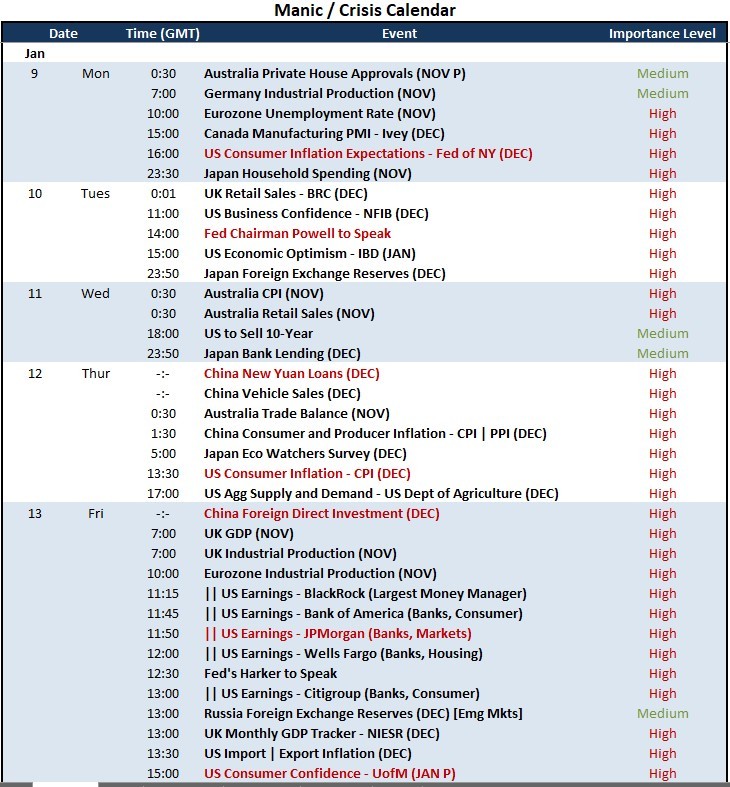Select US Consumer Inflation Expectations event
The width and height of the screenshot is (730, 787).
[x=368, y=154]
